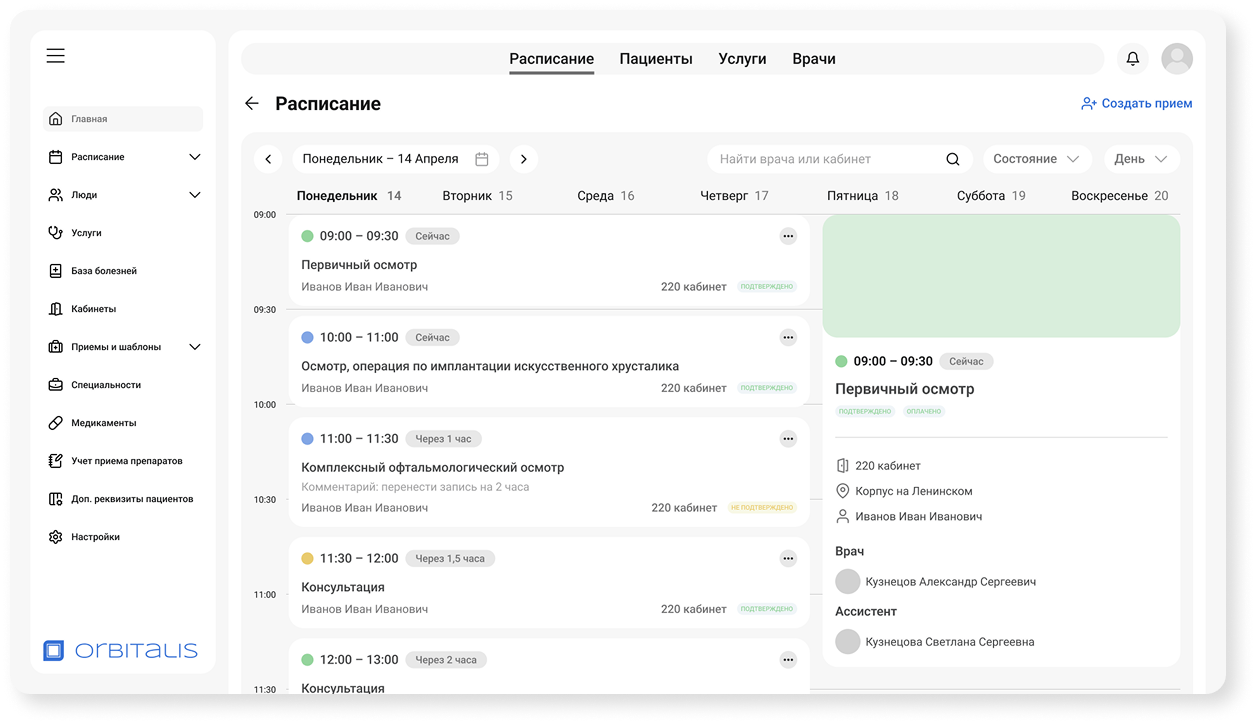Click the Услуги stethoscope icon in sidebar
The height and width of the screenshot is (724, 1256).
click(56, 233)
